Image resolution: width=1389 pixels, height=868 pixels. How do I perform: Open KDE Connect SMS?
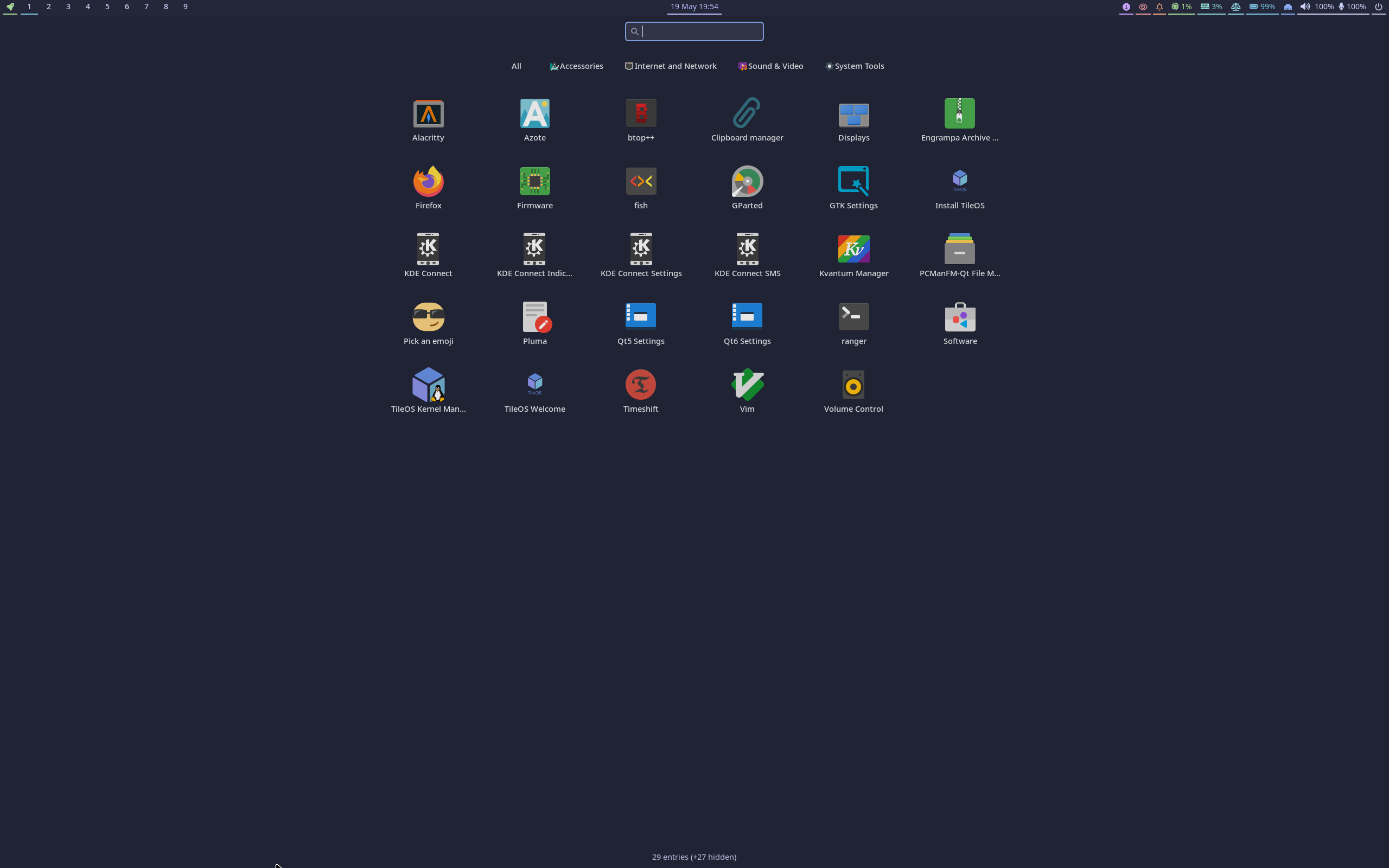point(747,256)
